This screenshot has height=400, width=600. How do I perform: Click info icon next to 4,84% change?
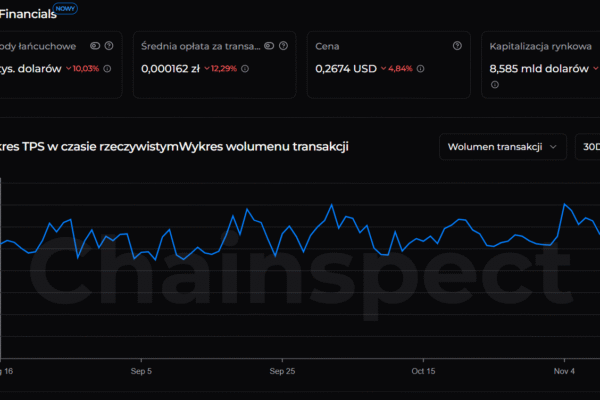click(418, 69)
